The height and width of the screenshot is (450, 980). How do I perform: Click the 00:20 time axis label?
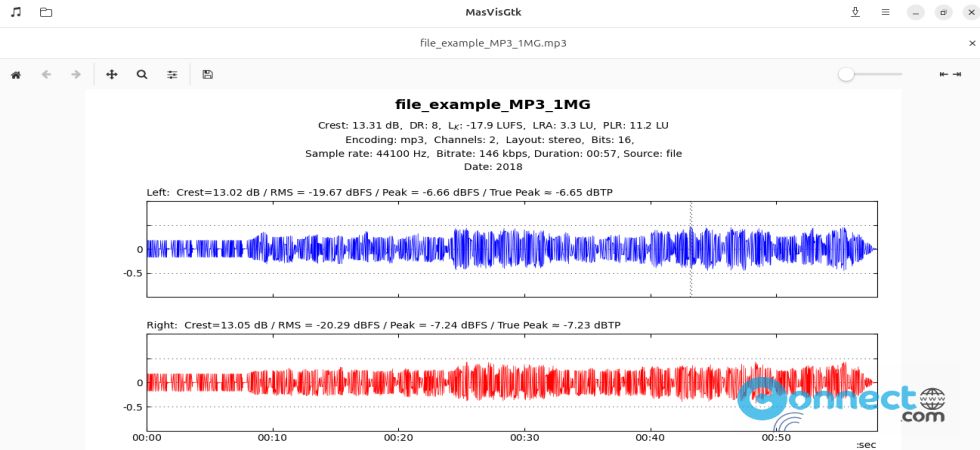398,438
